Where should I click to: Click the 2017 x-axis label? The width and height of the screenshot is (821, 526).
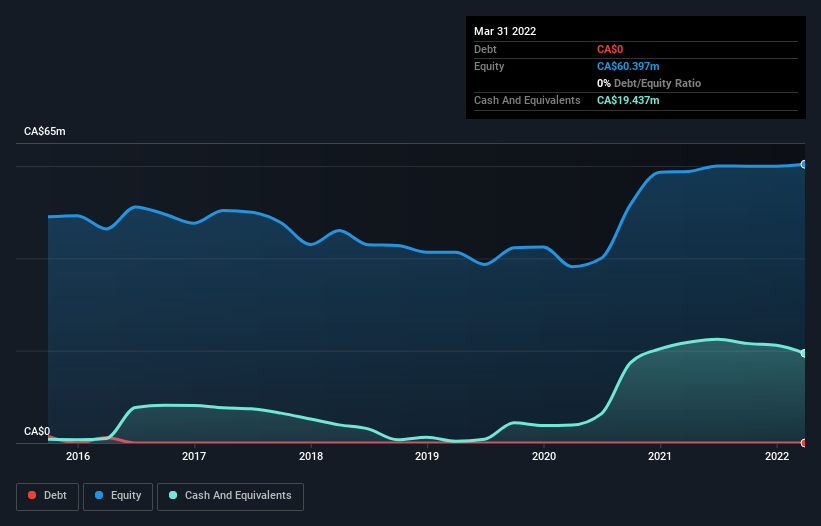pyautogui.click(x=194, y=456)
